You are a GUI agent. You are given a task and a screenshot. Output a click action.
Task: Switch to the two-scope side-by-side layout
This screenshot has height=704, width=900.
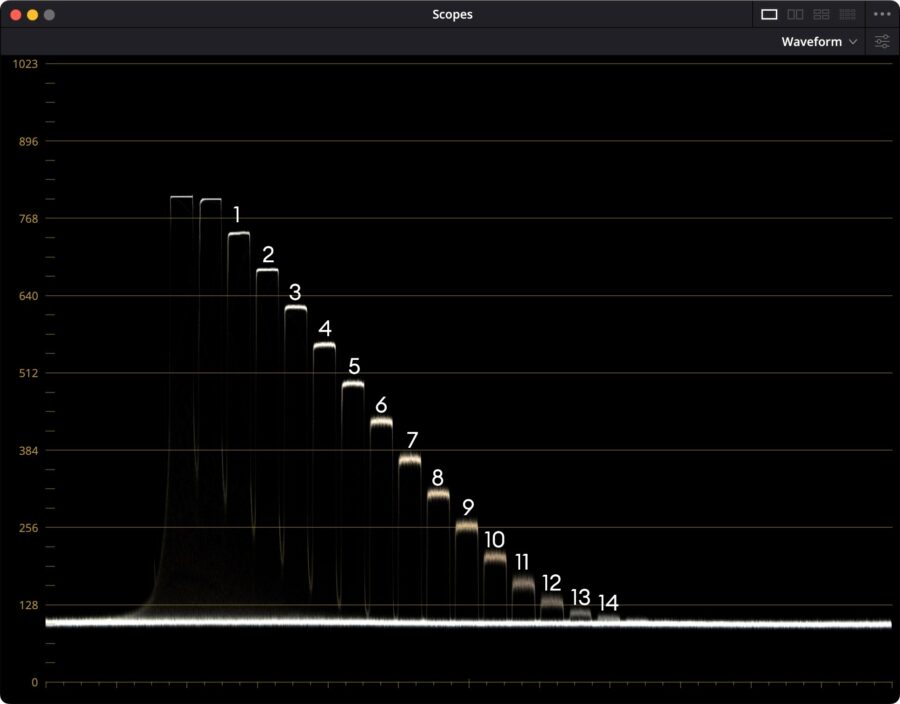click(795, 14)
